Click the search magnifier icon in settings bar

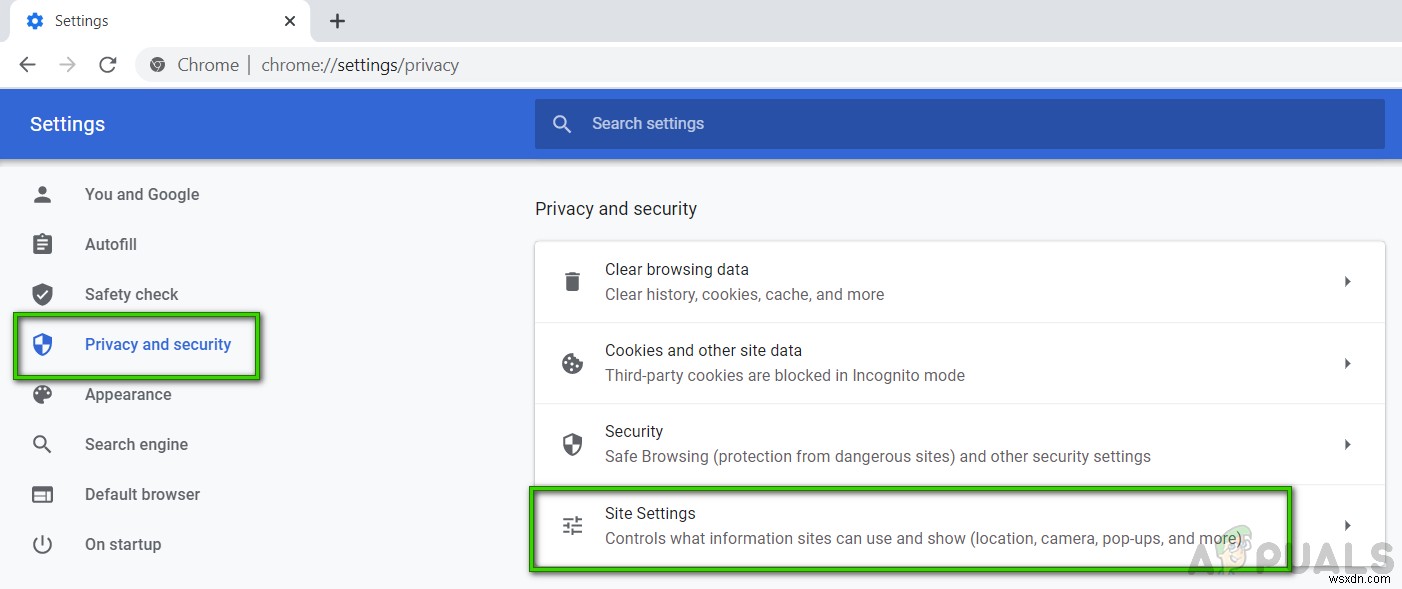562,124
